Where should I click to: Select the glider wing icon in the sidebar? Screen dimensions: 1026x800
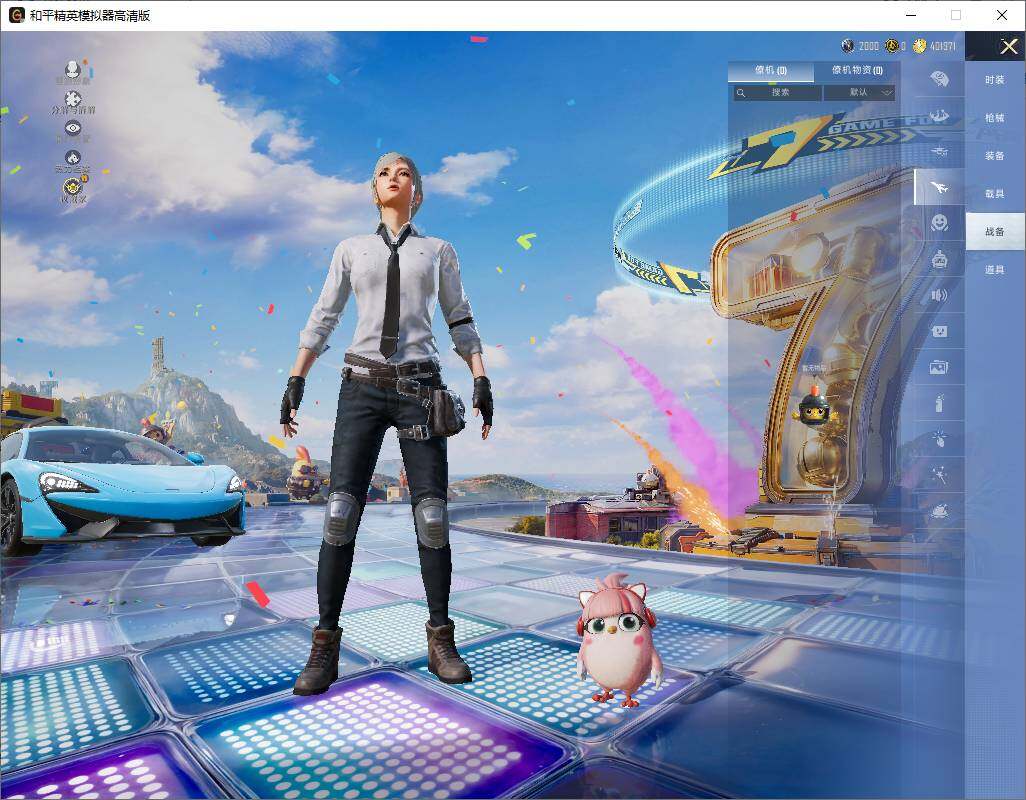click(939, 116)
